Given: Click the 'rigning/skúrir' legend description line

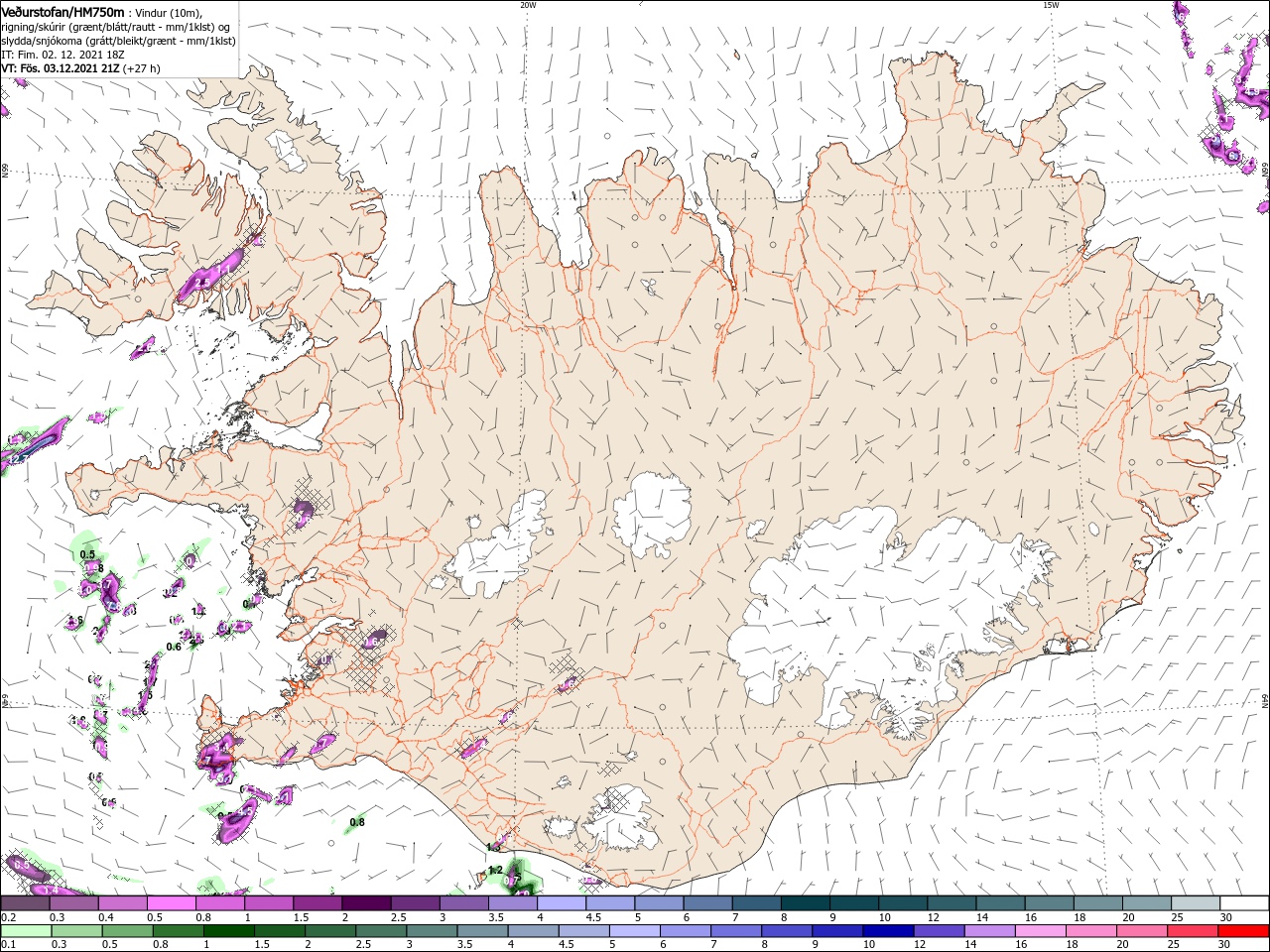Looking at the screenshot, I should (x=115, y=27).
